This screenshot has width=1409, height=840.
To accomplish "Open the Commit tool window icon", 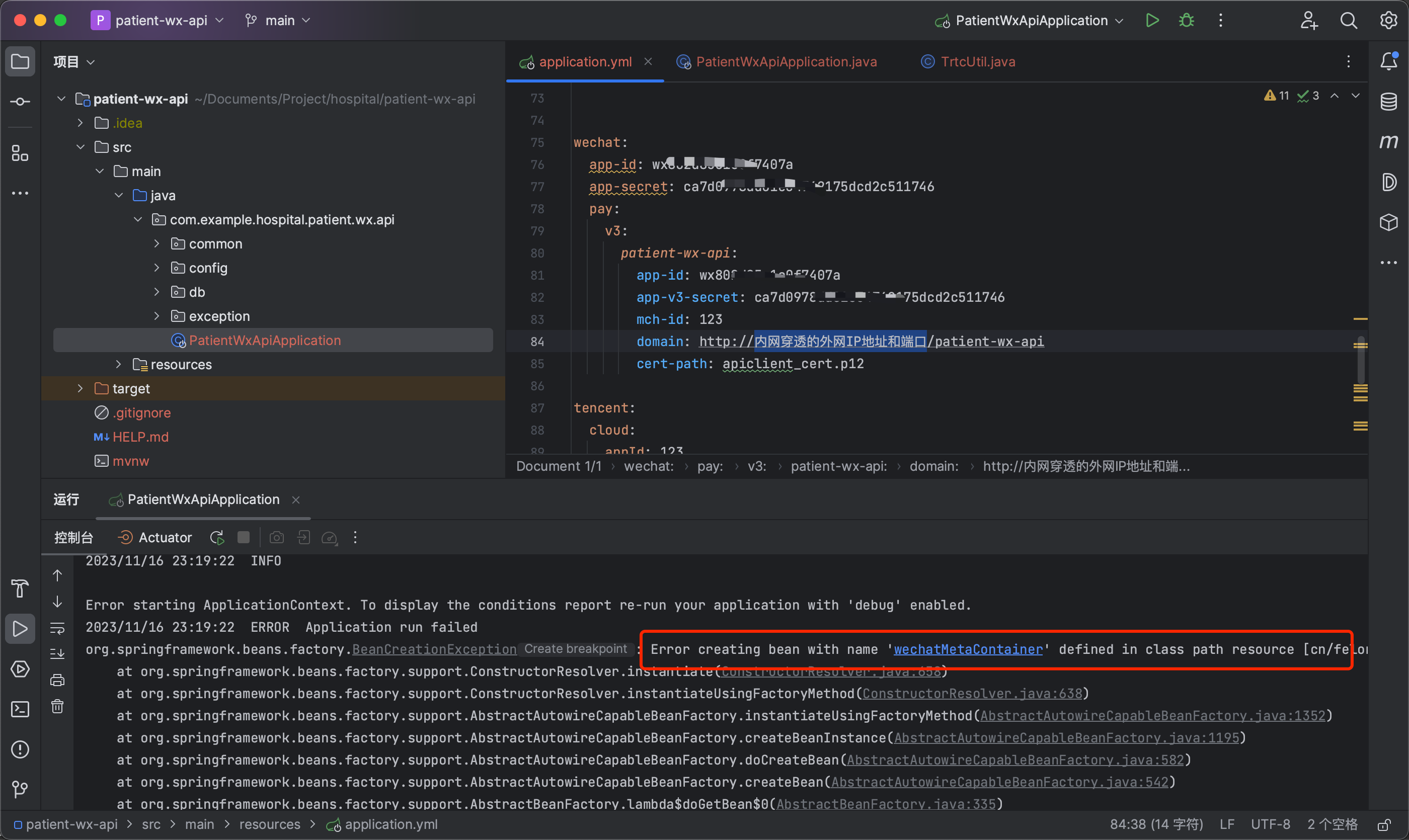I will (x=21, y=102).
